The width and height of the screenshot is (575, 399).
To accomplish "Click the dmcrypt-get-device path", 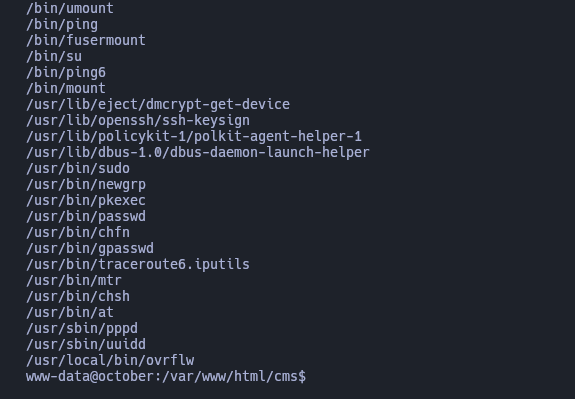I will coord(158,105).
